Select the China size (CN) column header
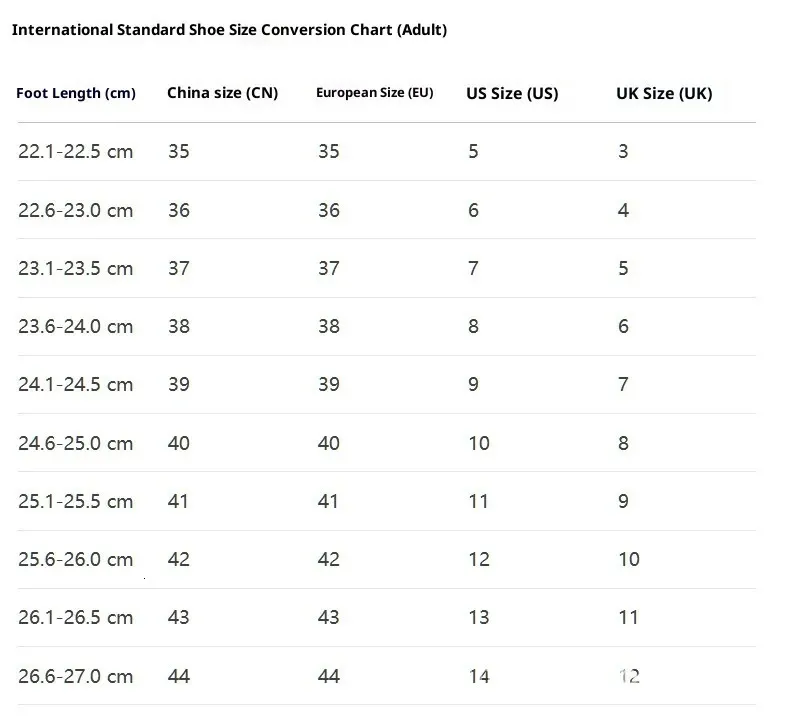 tap(223, 93)
